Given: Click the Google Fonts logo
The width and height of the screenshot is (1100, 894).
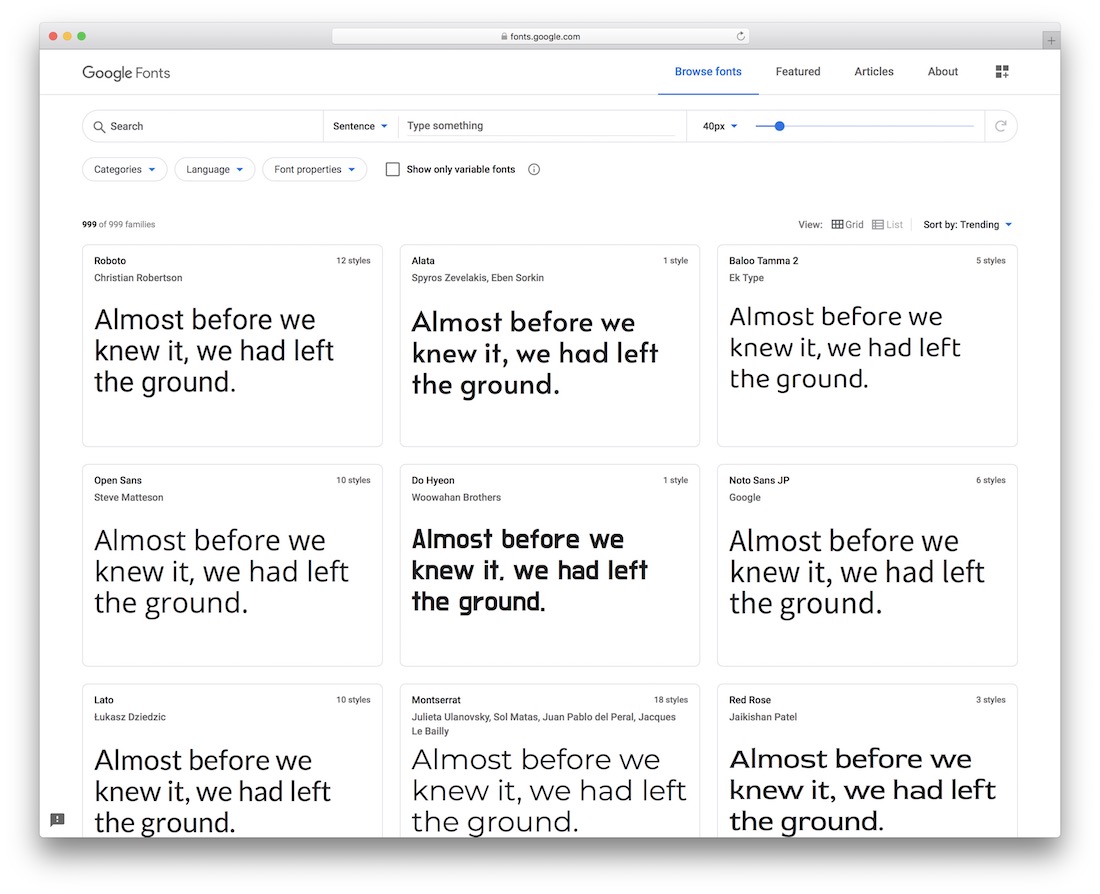Looking at the screenshot, I should [x=126, y=73].
